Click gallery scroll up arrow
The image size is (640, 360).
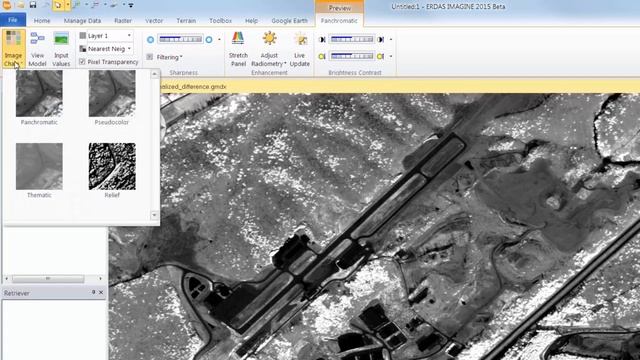coord(155,74)
